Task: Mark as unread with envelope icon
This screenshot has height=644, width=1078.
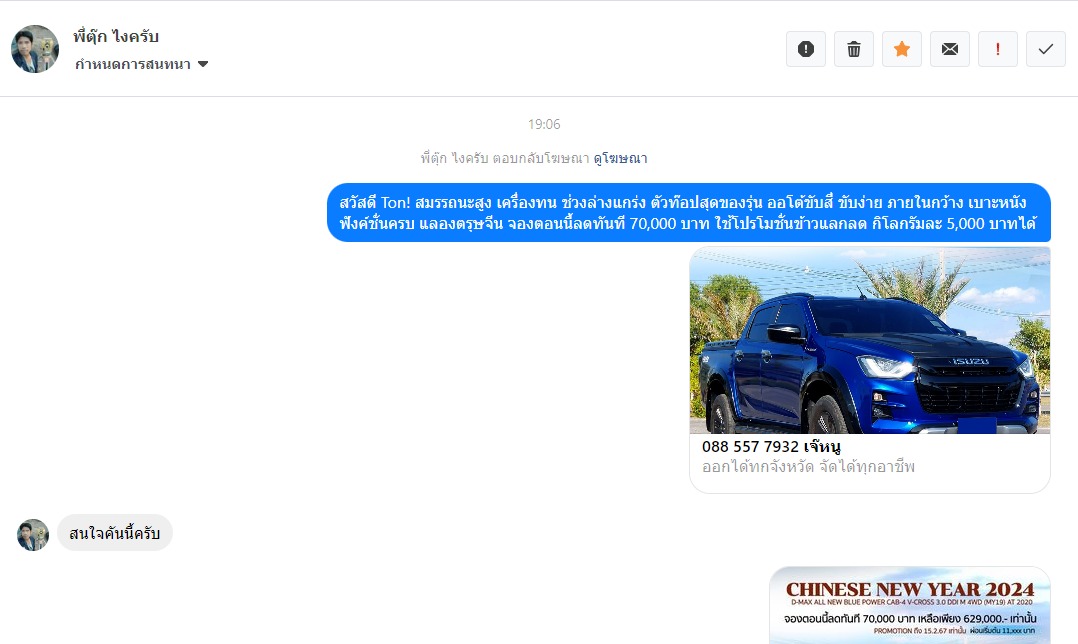Action: [950, 49]
